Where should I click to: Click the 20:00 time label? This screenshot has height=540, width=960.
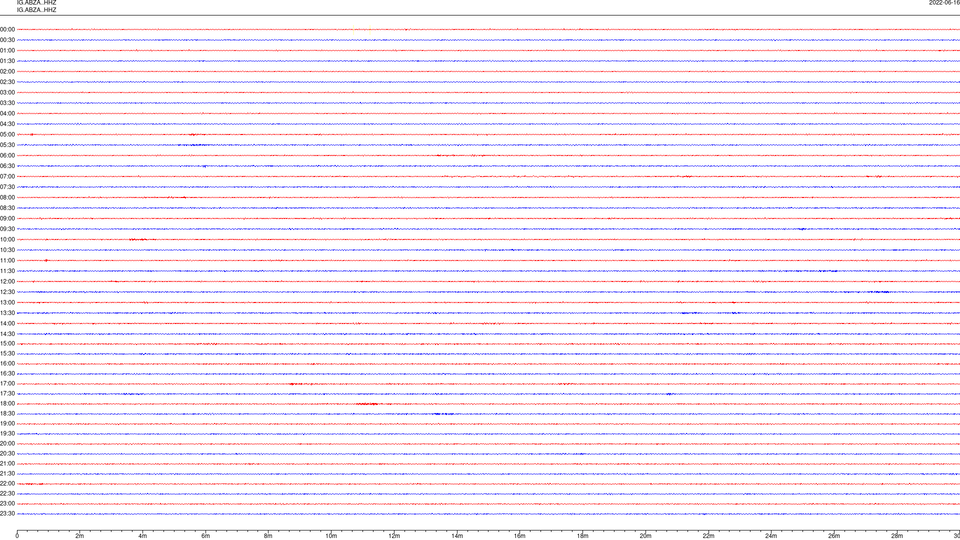point(7,444)
